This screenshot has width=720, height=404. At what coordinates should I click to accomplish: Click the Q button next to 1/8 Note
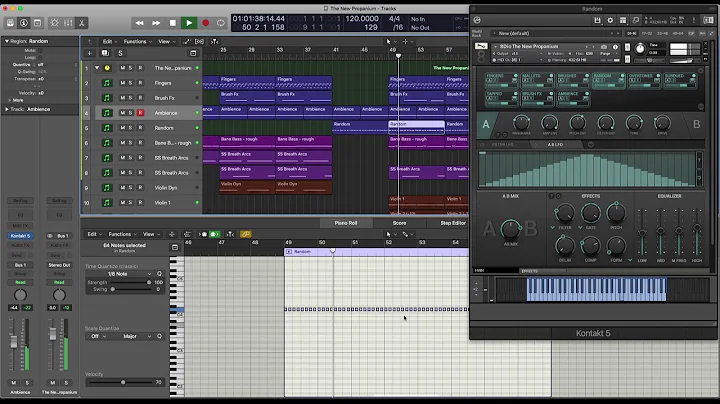pos(159,274)
